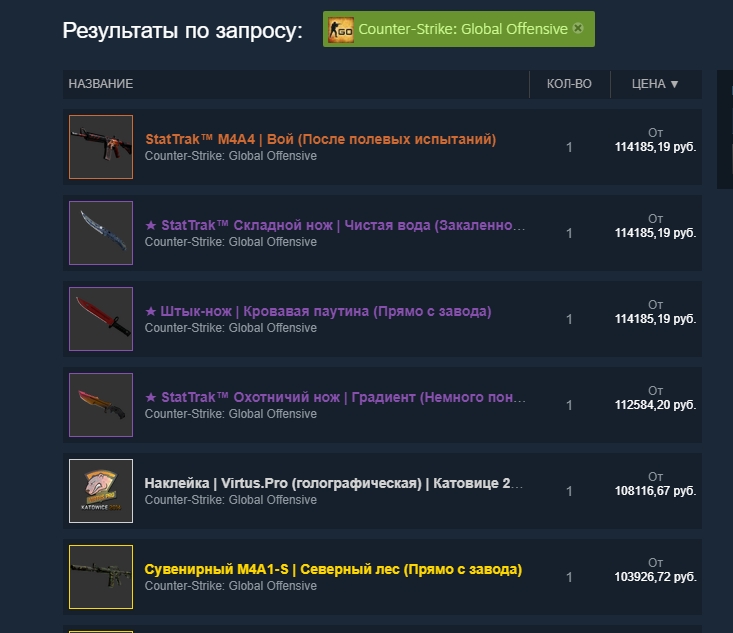This screenshot has width=733, height=633.
Task: Remove the Counter-Strike: Global Offensive filter tag
Action: (578, 29)
